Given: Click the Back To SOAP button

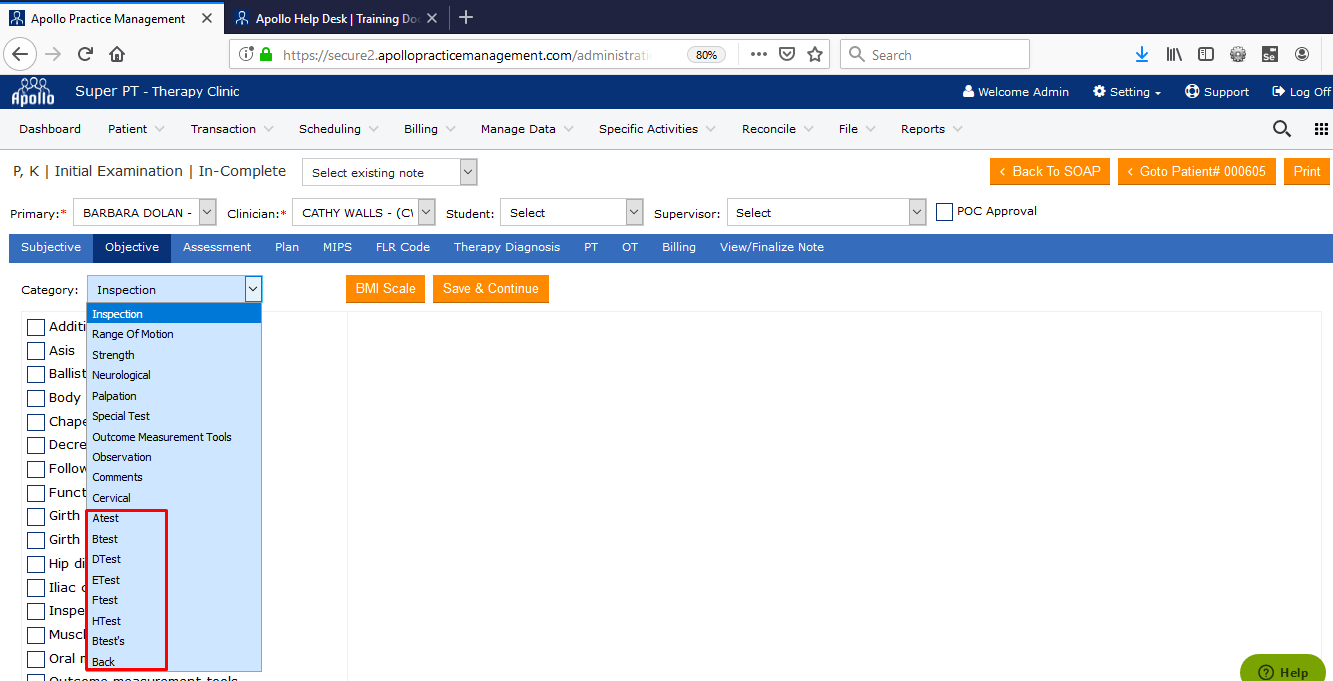Looking at the screenshot, I should pos(1049,171).
